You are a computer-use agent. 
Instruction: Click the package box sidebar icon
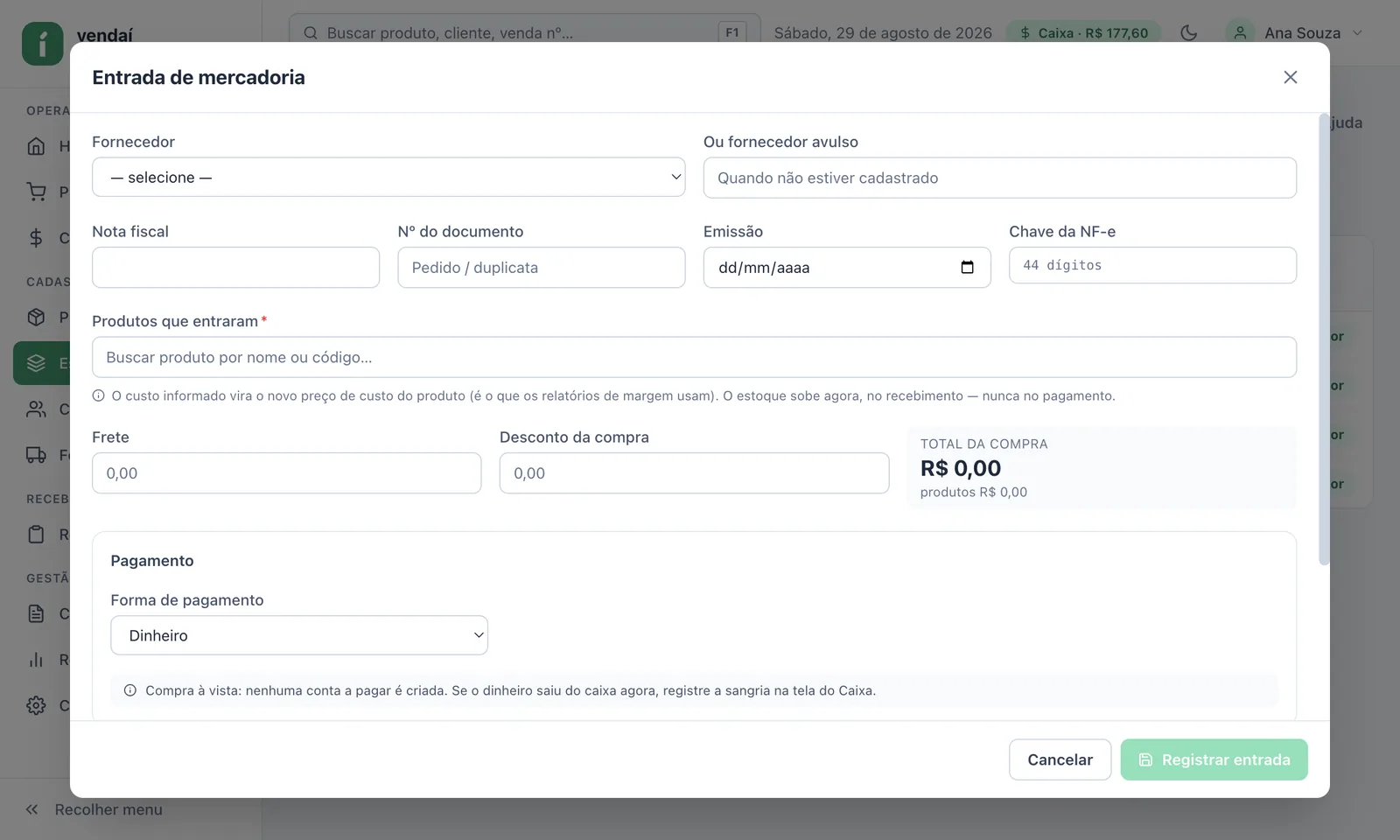[x=36, y=317]
